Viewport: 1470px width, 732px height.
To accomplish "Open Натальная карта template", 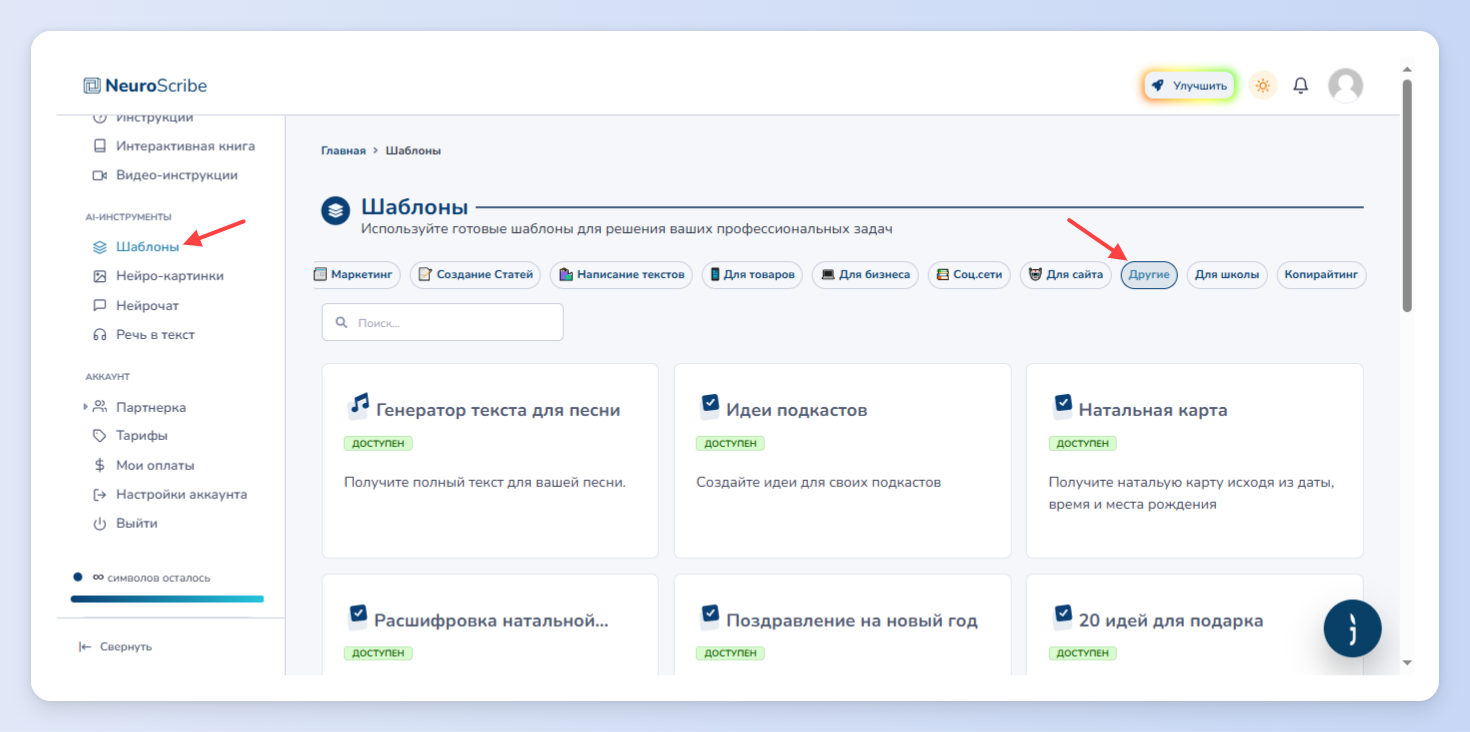I will tap(1194, 460).
